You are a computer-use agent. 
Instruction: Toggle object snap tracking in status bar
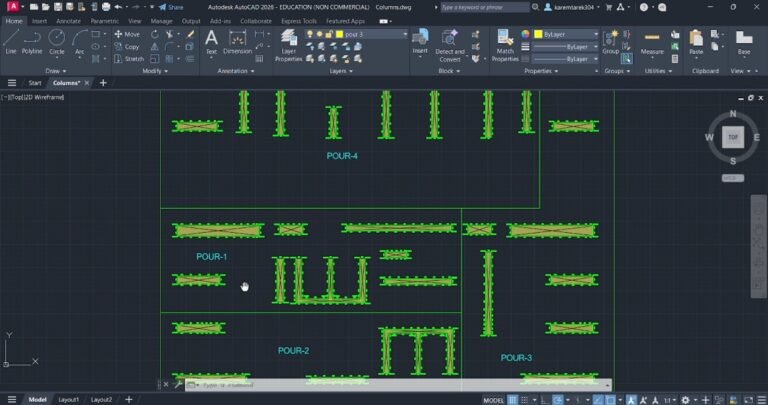pyautogui.click(x=598, y=400)
